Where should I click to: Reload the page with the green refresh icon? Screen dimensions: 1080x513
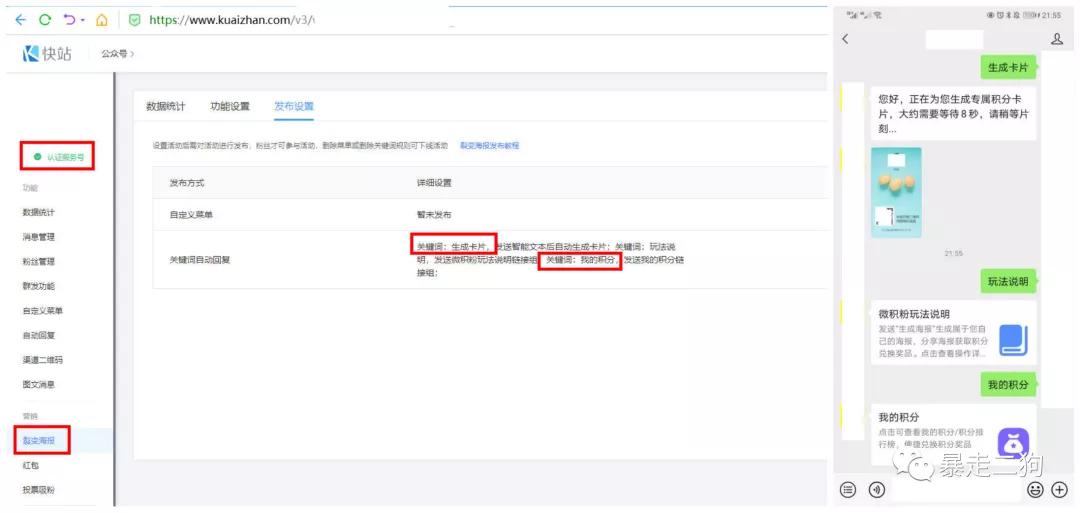coord(45,20)
